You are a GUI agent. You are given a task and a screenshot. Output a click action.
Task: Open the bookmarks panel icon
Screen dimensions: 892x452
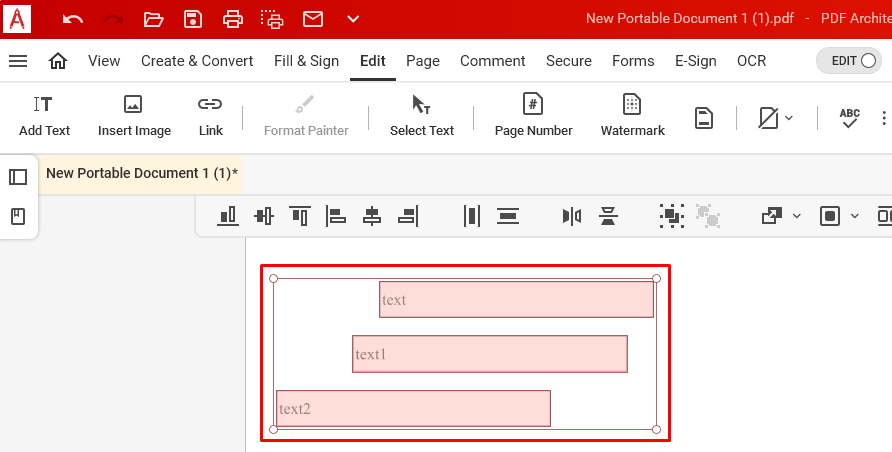(x=18, y=217)
